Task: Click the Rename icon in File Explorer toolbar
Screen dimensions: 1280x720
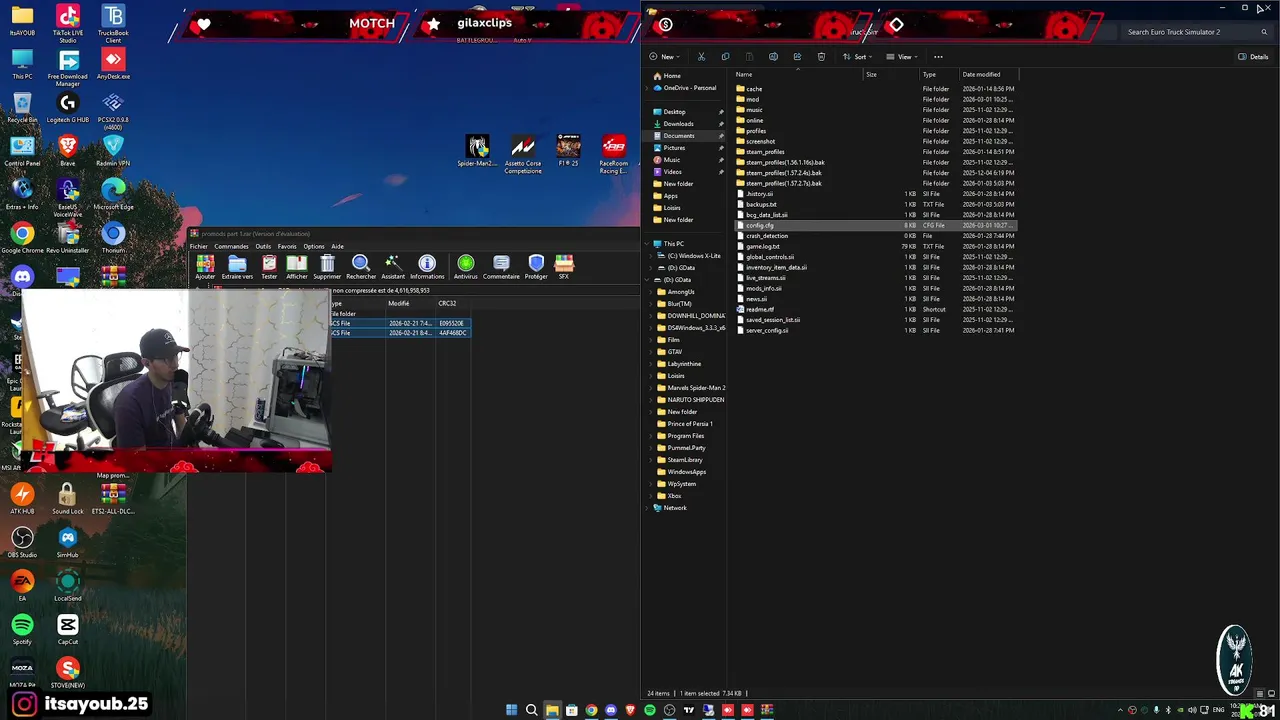Action: pyautogui.click(x=773, y=57)
